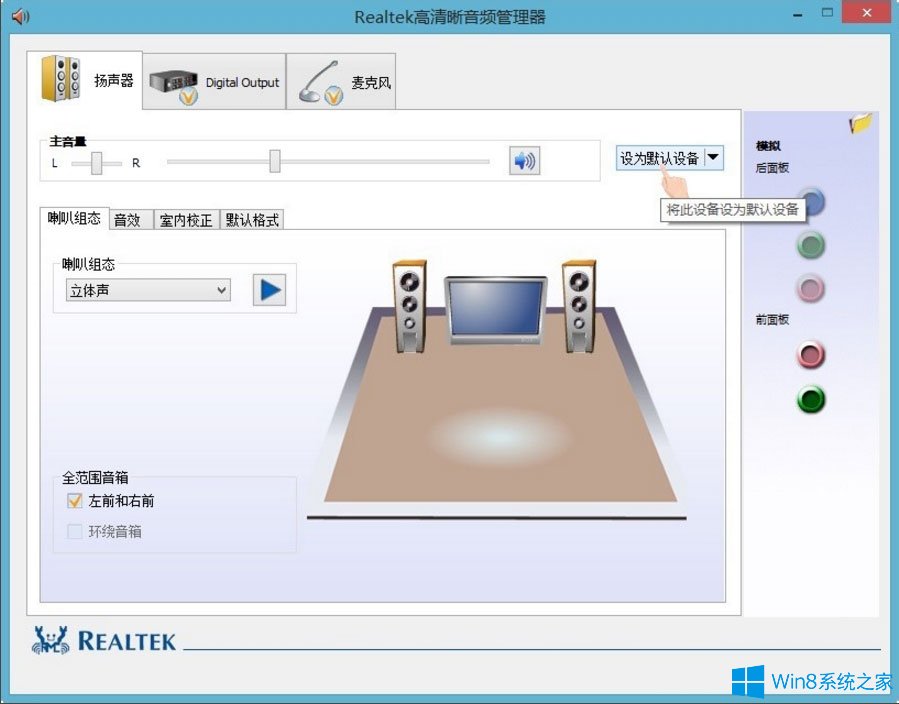
Task: Click the left speaker in the room
Action: (409, 306)
